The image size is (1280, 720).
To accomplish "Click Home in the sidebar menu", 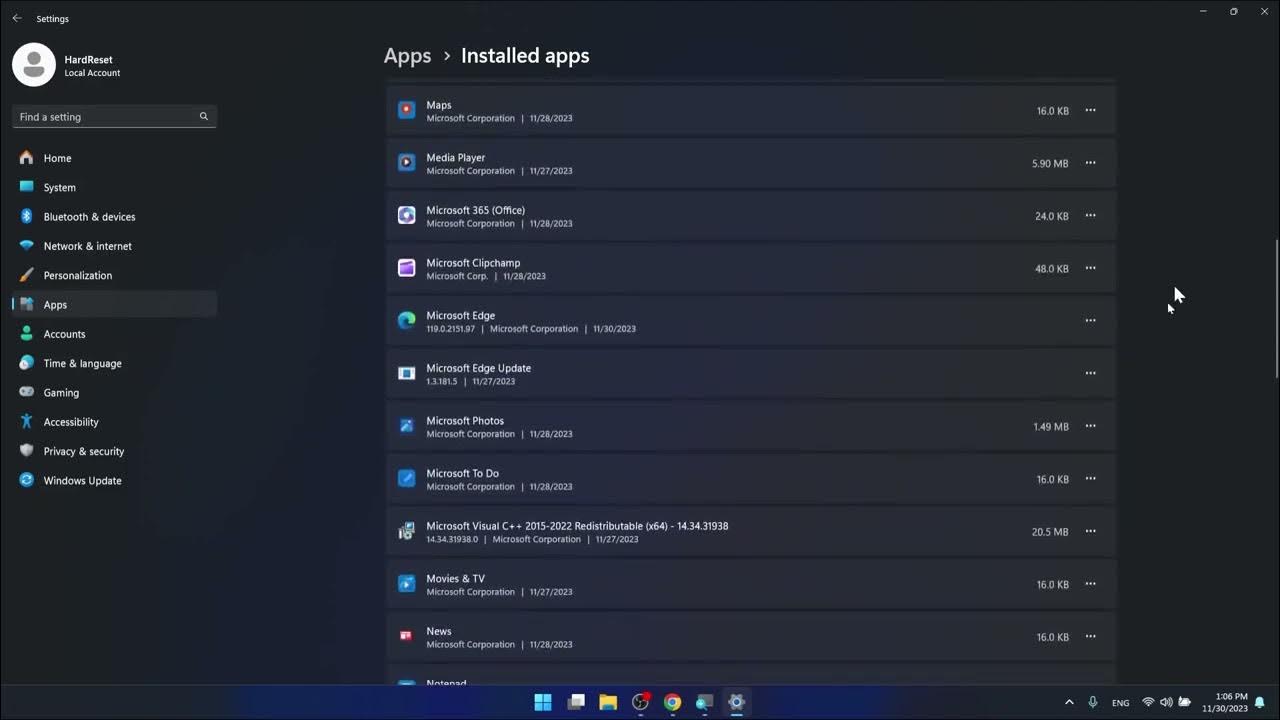I will tap(57, 158).
